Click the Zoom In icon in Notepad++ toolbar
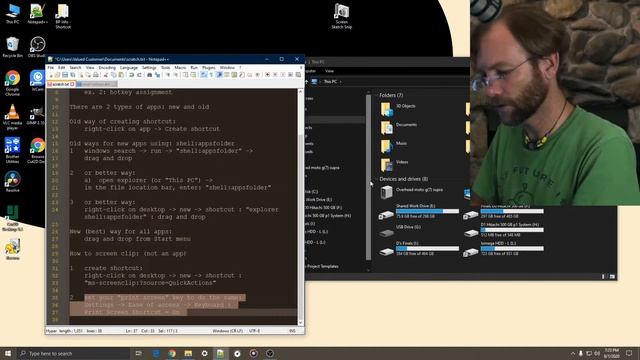This screenshot has width=640, height=360. [x=168, y=75]
